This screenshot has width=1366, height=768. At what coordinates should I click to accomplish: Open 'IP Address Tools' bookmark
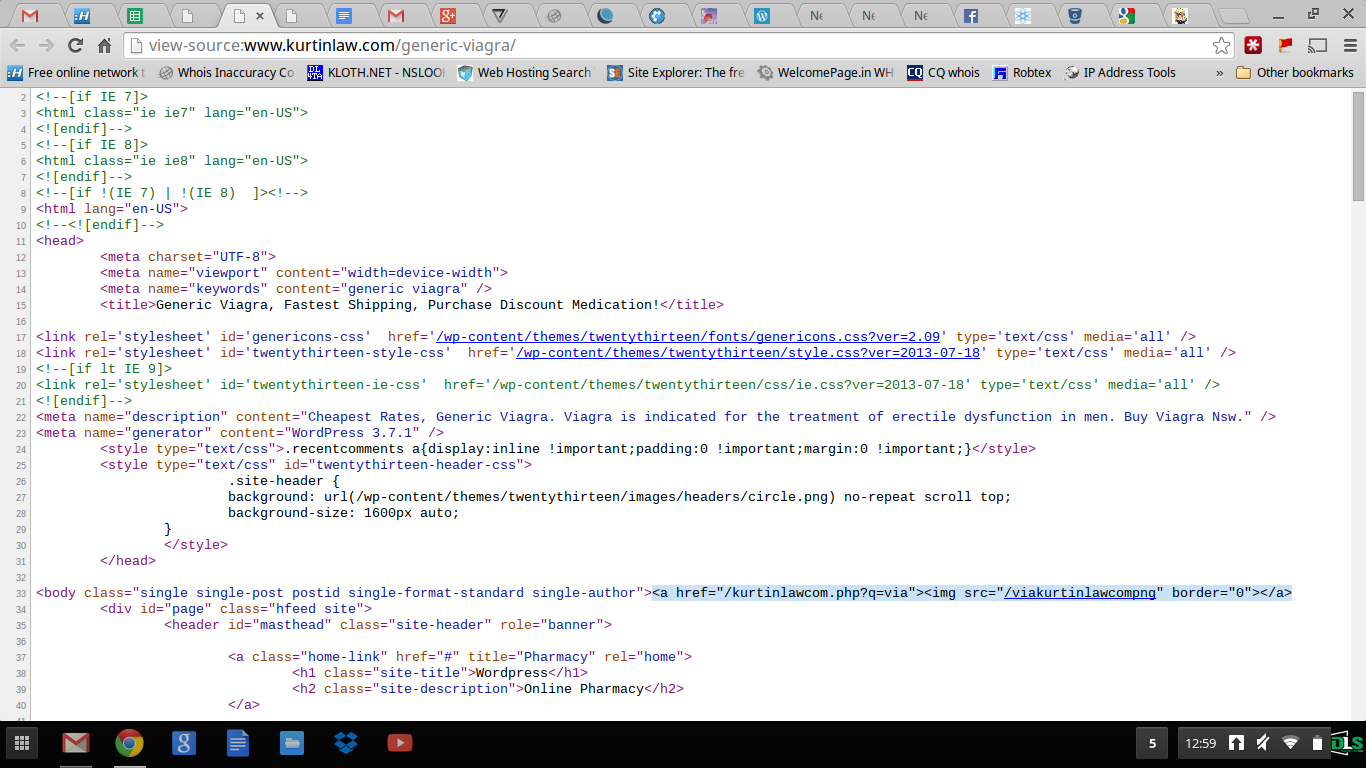point(1120,72)
